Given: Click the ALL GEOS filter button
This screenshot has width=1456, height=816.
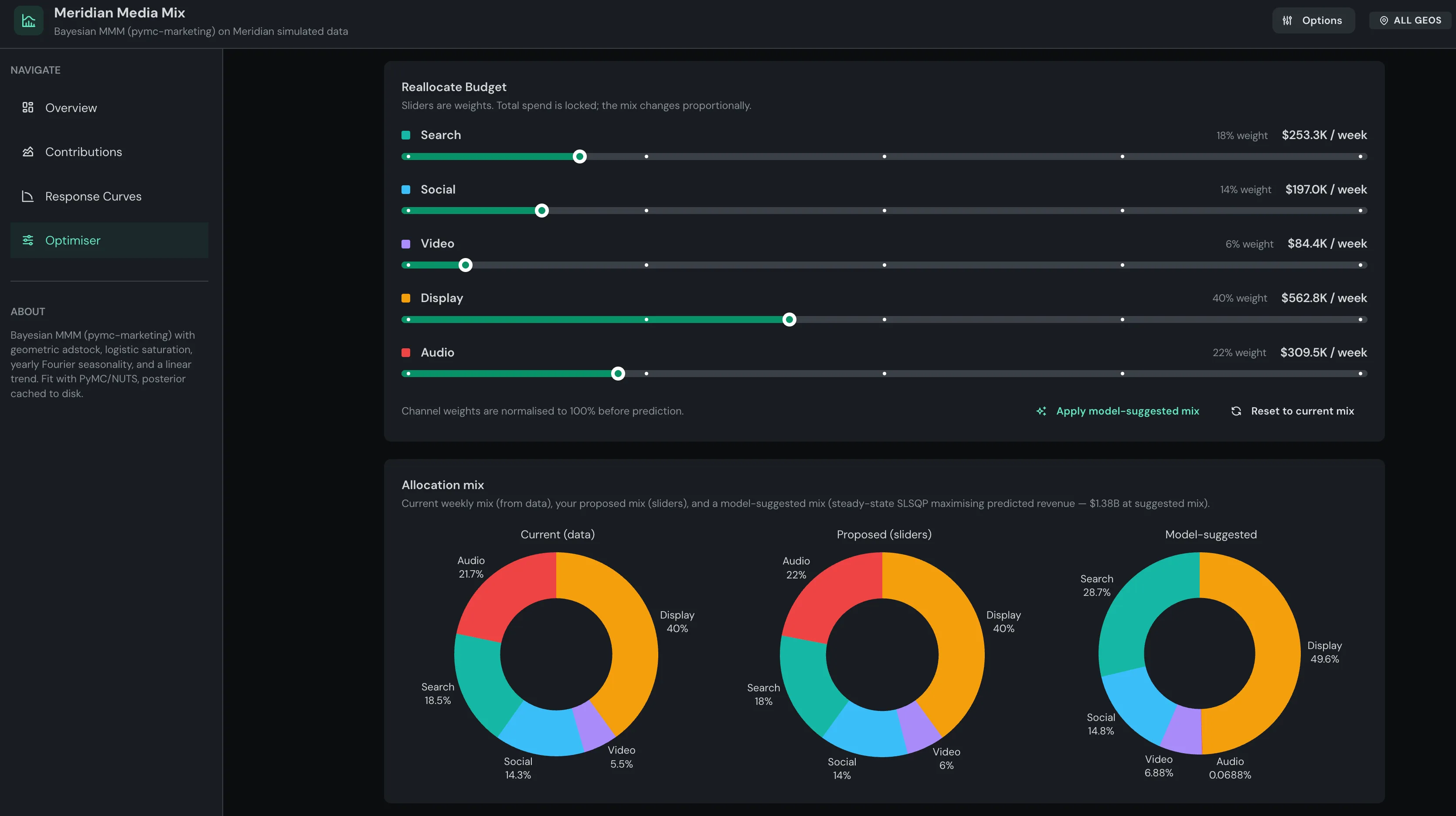Looking at the screenshot, I should 1410,20.
